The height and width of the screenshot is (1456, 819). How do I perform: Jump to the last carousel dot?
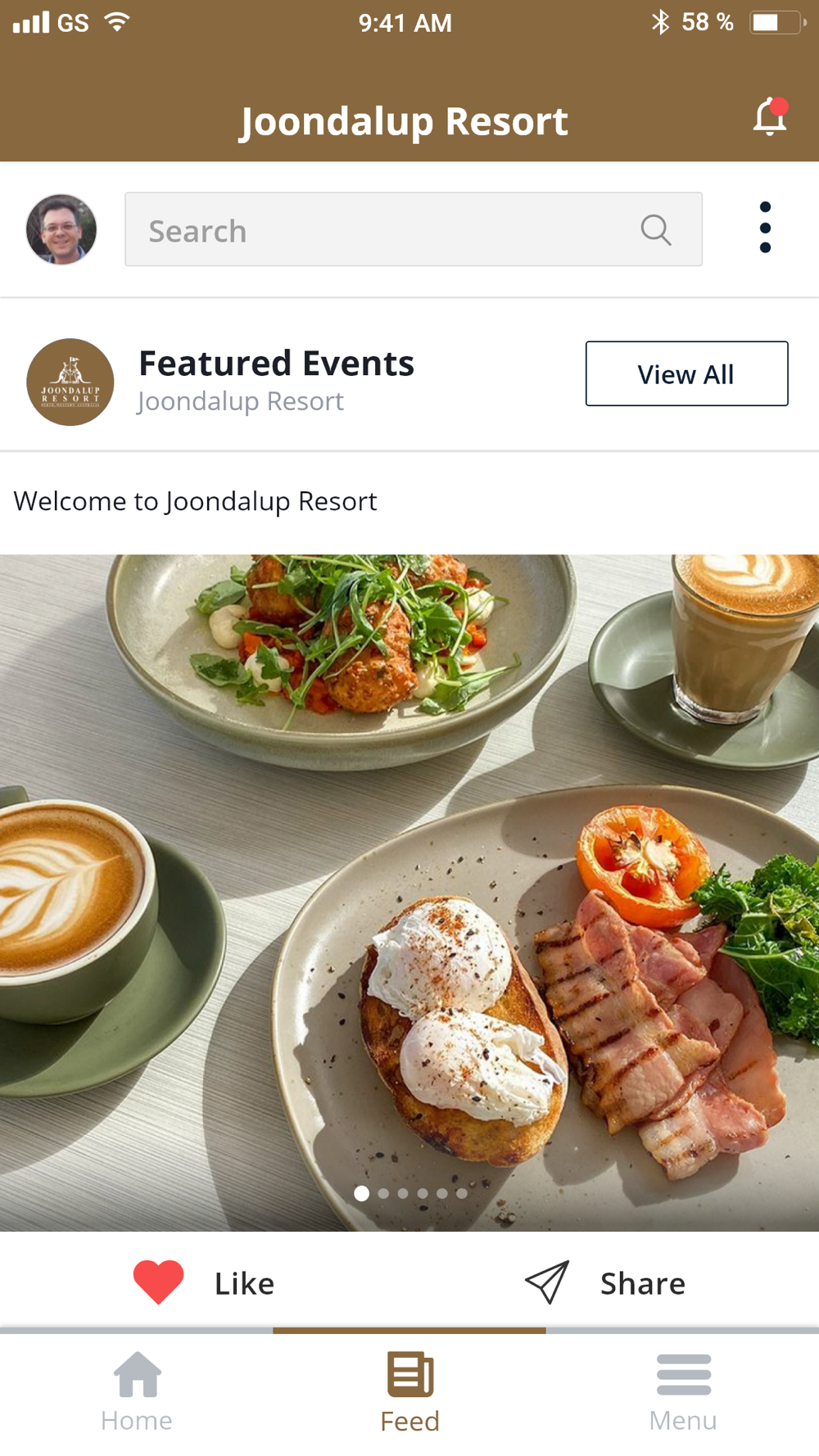pos(462,1194)
